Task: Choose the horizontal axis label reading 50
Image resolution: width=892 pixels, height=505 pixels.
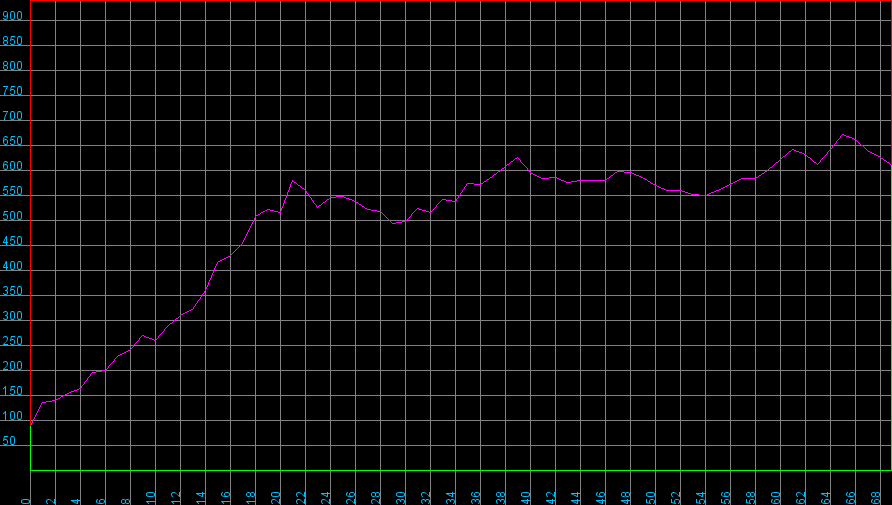Action: pos(651,498)
